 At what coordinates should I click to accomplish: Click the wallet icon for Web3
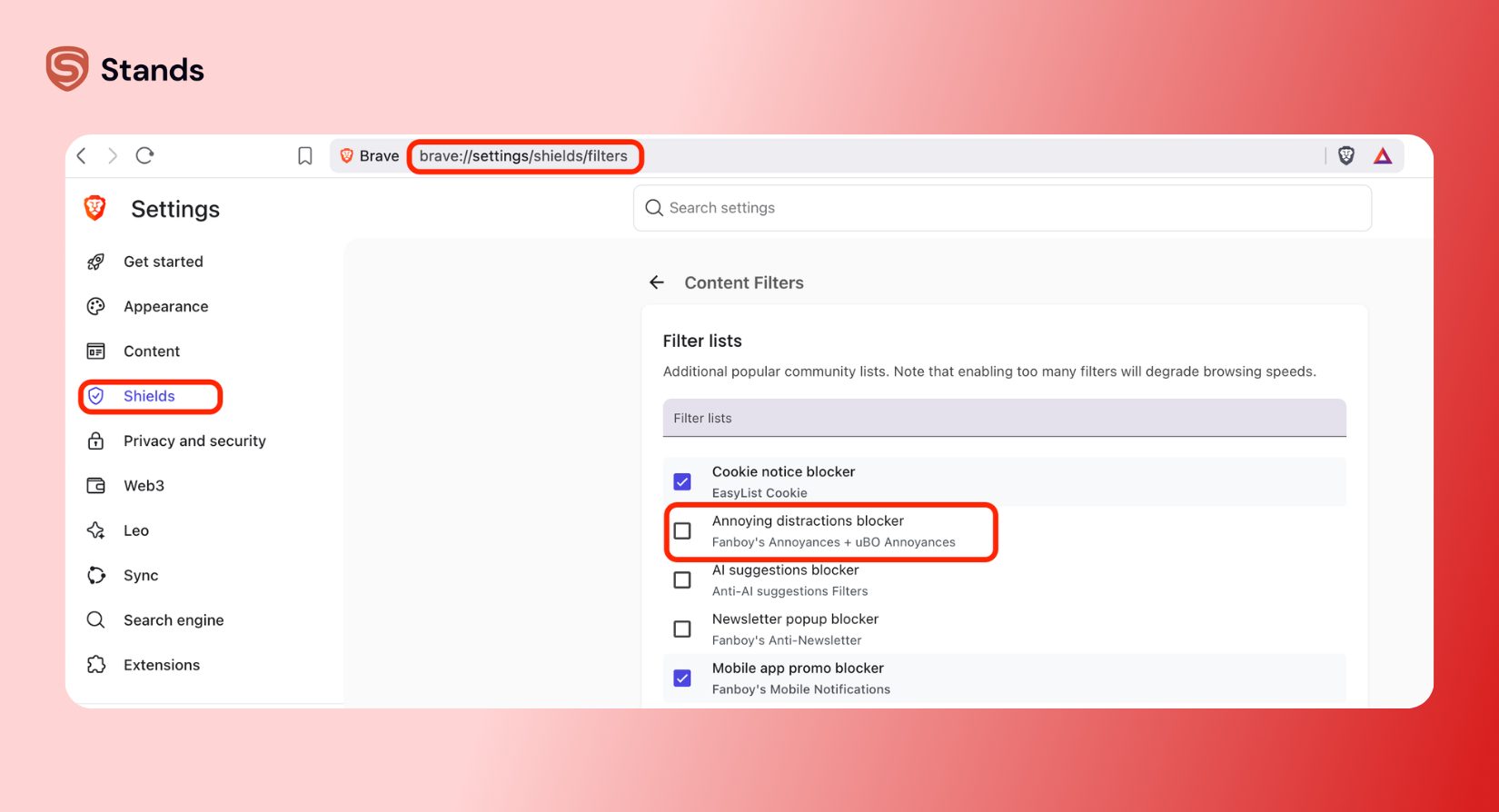[x=95, y=485]
